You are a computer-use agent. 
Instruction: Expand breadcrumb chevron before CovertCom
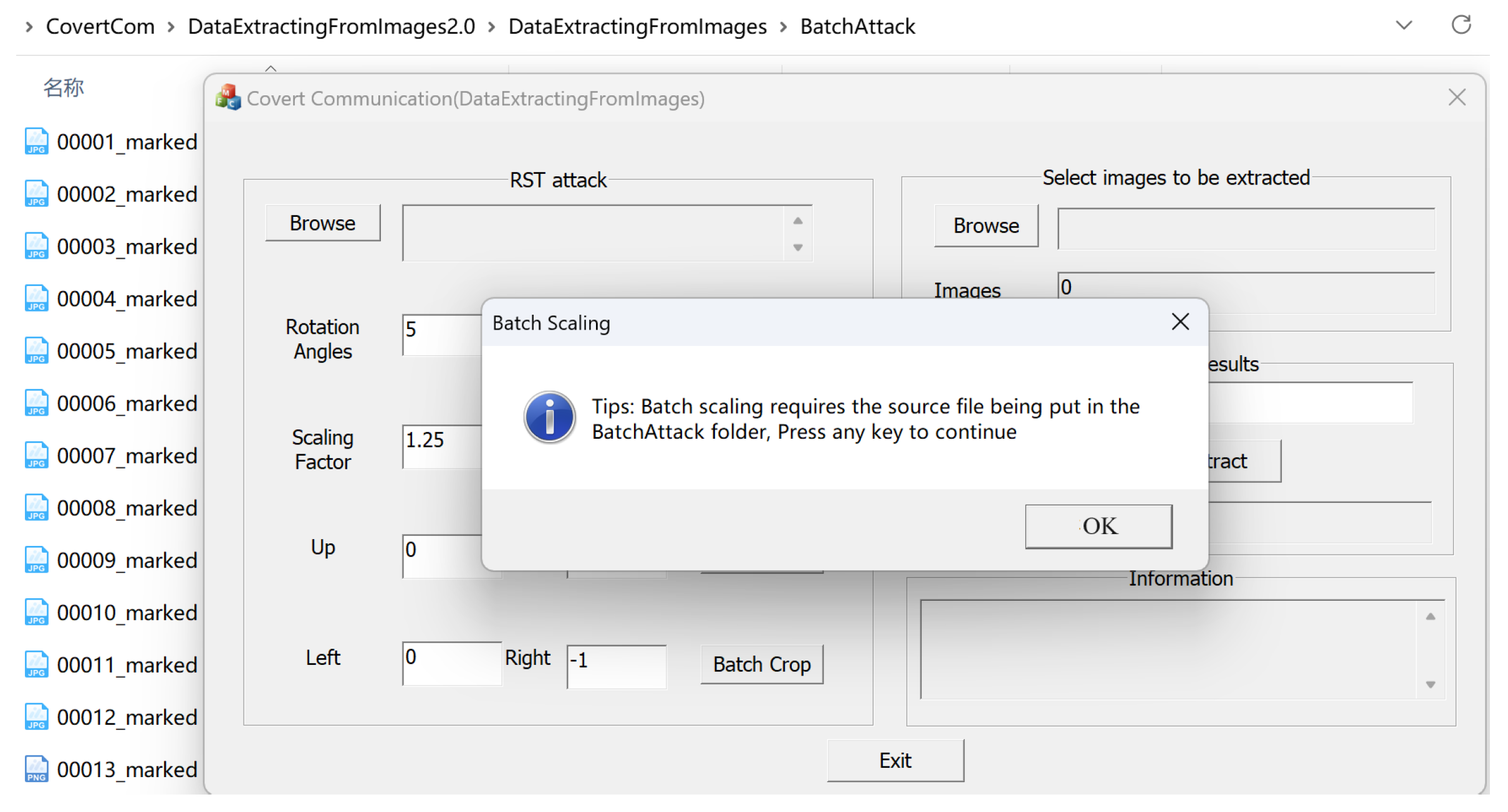tap(29, 27)
